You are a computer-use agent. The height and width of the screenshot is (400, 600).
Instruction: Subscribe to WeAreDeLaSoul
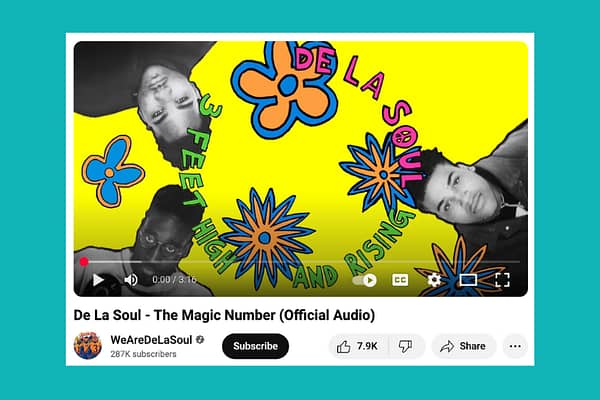click(x=255, y=346)
